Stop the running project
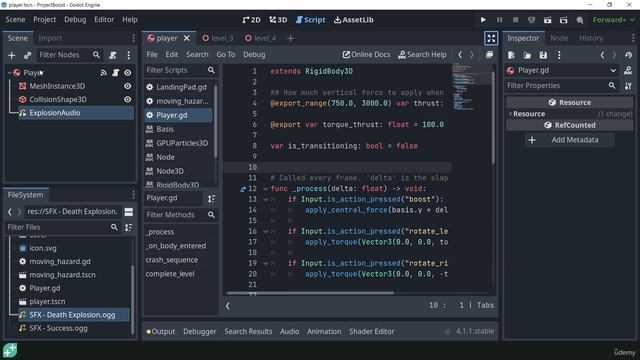This screenshot has width=640, height=360. (516, 20)
